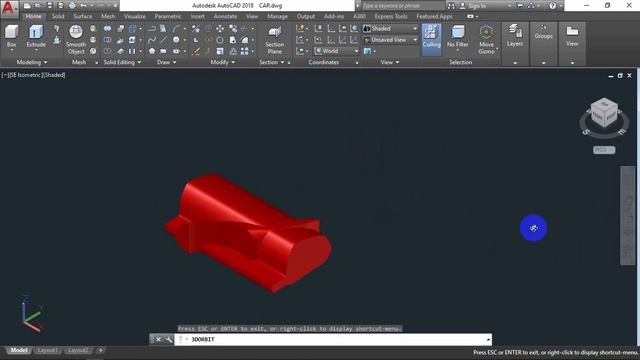This screenshot has width=640, height=360.
Task: Expand the Modify panel
Action: 222,62
